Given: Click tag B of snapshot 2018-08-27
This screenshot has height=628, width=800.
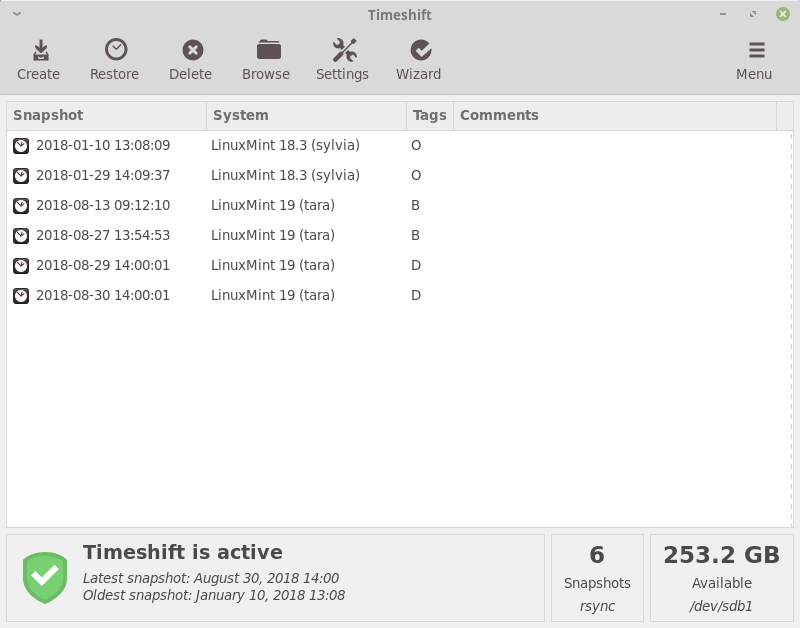Looking at the screenshot, I should click(x=415, y=235).
